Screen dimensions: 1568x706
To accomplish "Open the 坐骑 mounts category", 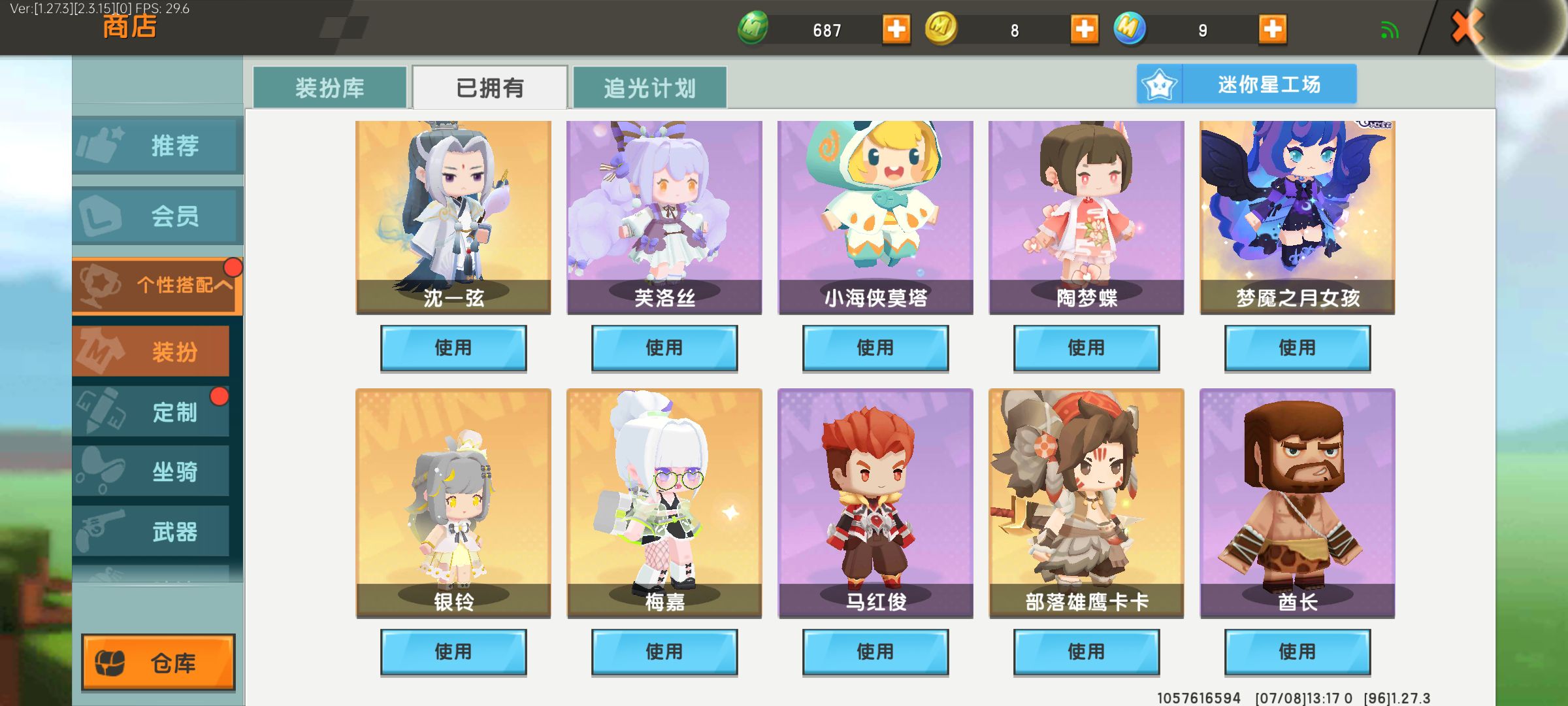I will [x=151, y=471].
